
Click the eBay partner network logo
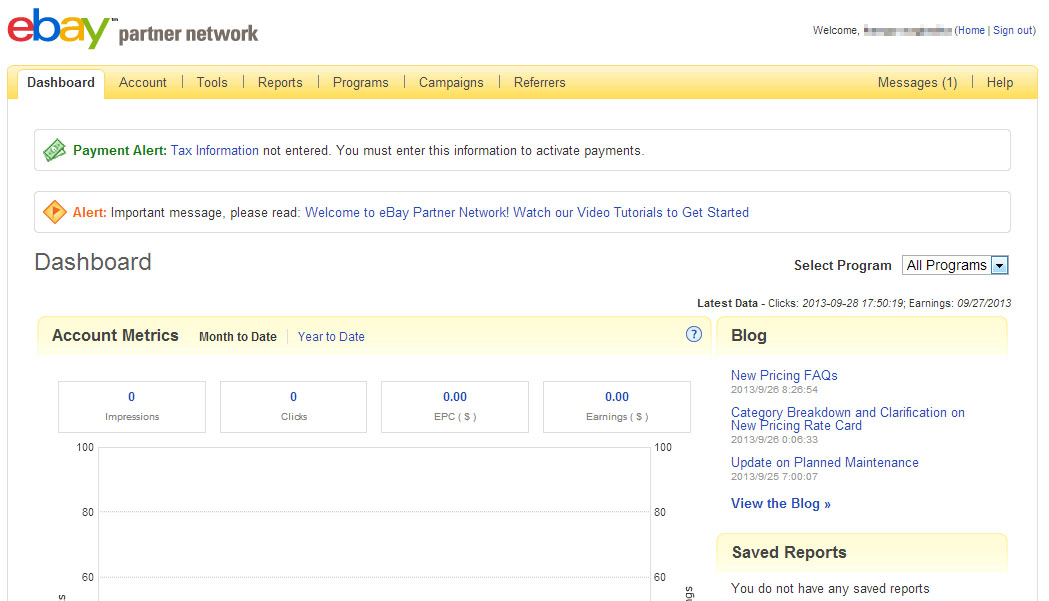pyautogui.click(x=132, y=29)
